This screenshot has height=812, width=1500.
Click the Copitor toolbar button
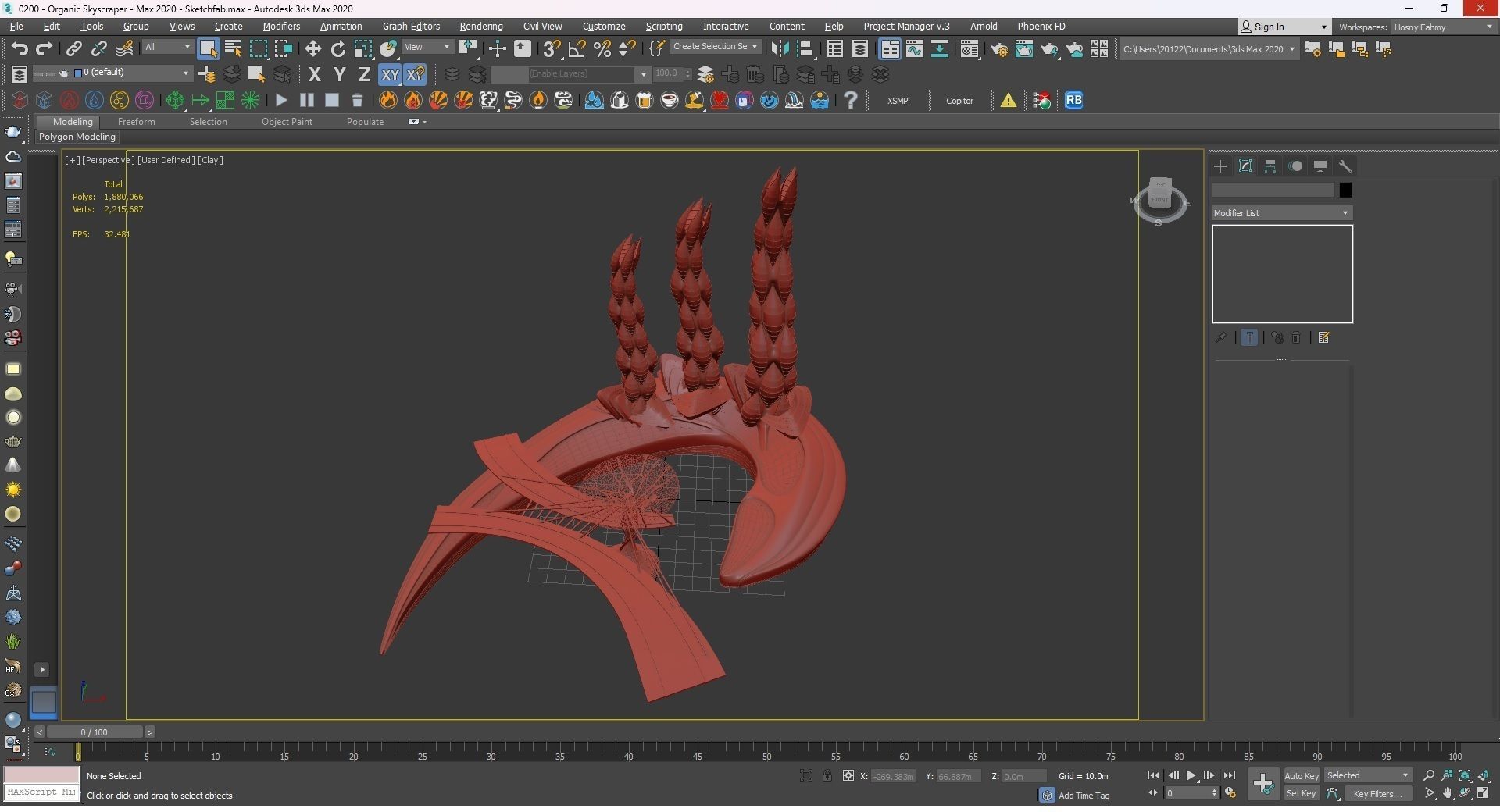pos(959,101)
